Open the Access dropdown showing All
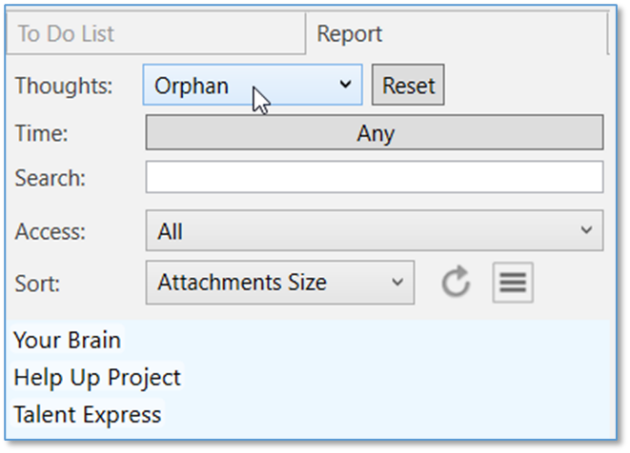Viewport: 630px width, 453px height. tap(375, 231)
